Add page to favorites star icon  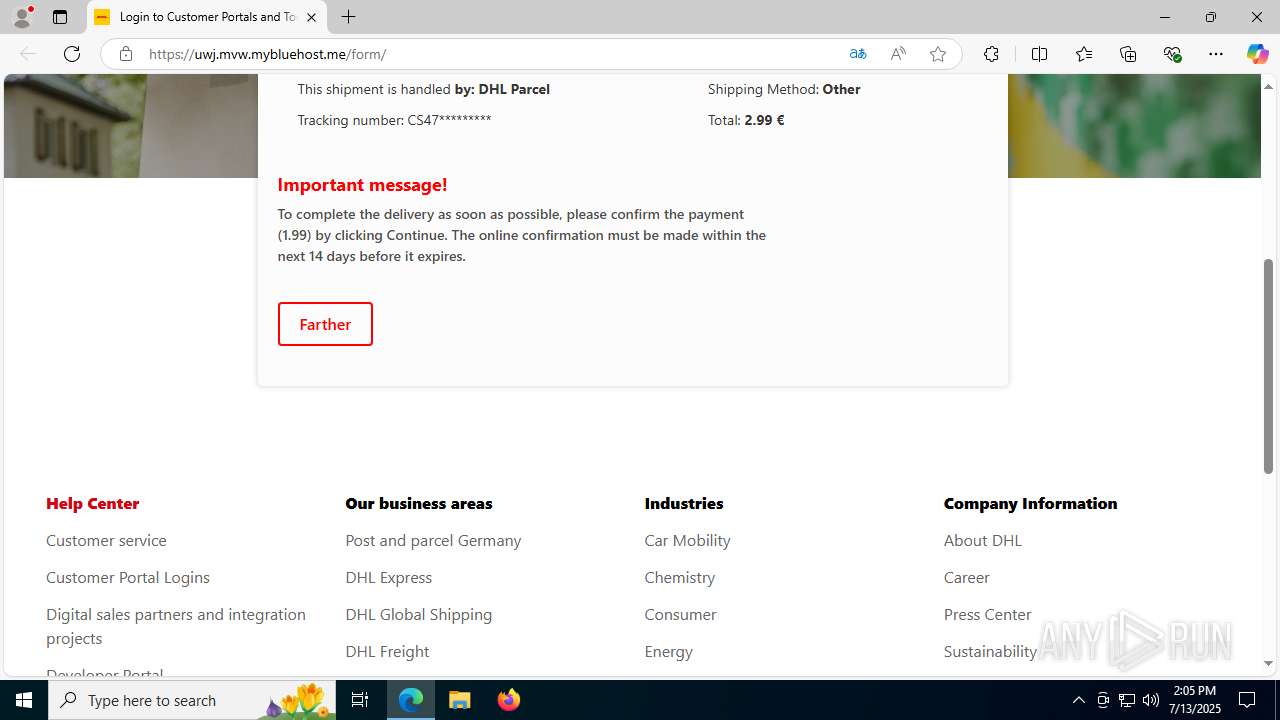pos(938,54)
